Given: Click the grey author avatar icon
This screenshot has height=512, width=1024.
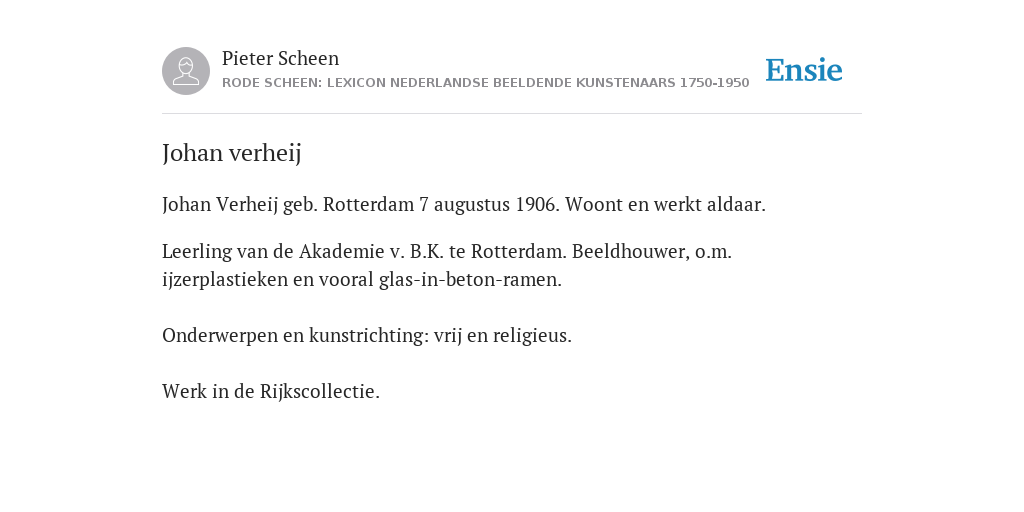Looking at the screenshot, I should 186,71.
